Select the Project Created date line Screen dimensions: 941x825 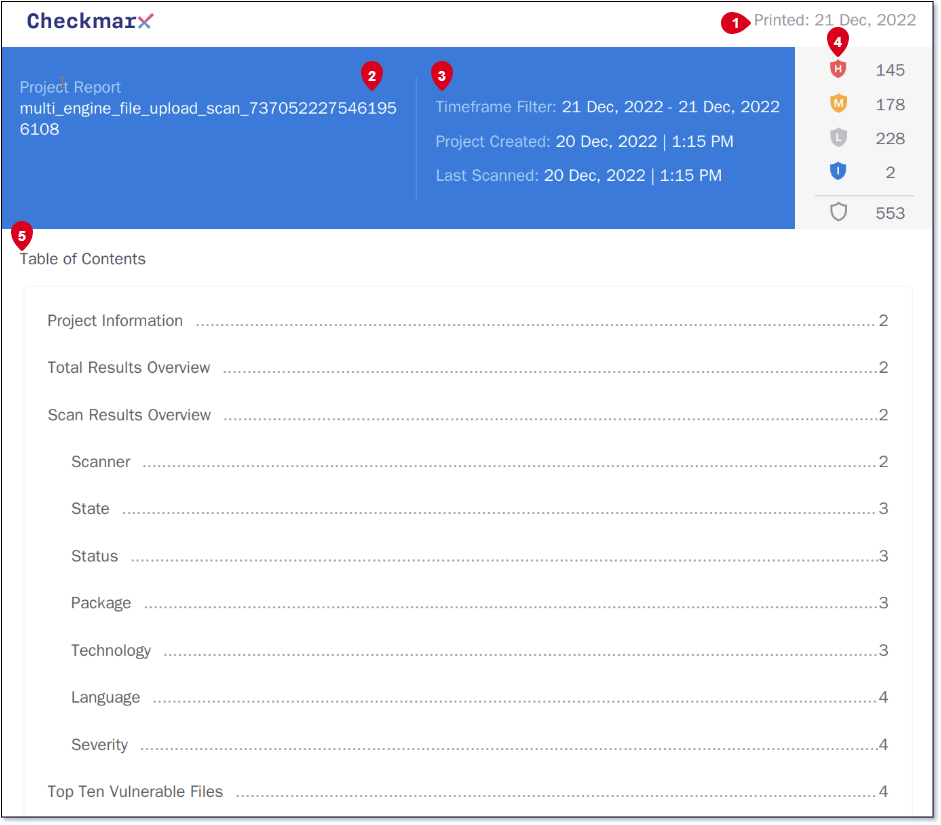tap(585, 142)
